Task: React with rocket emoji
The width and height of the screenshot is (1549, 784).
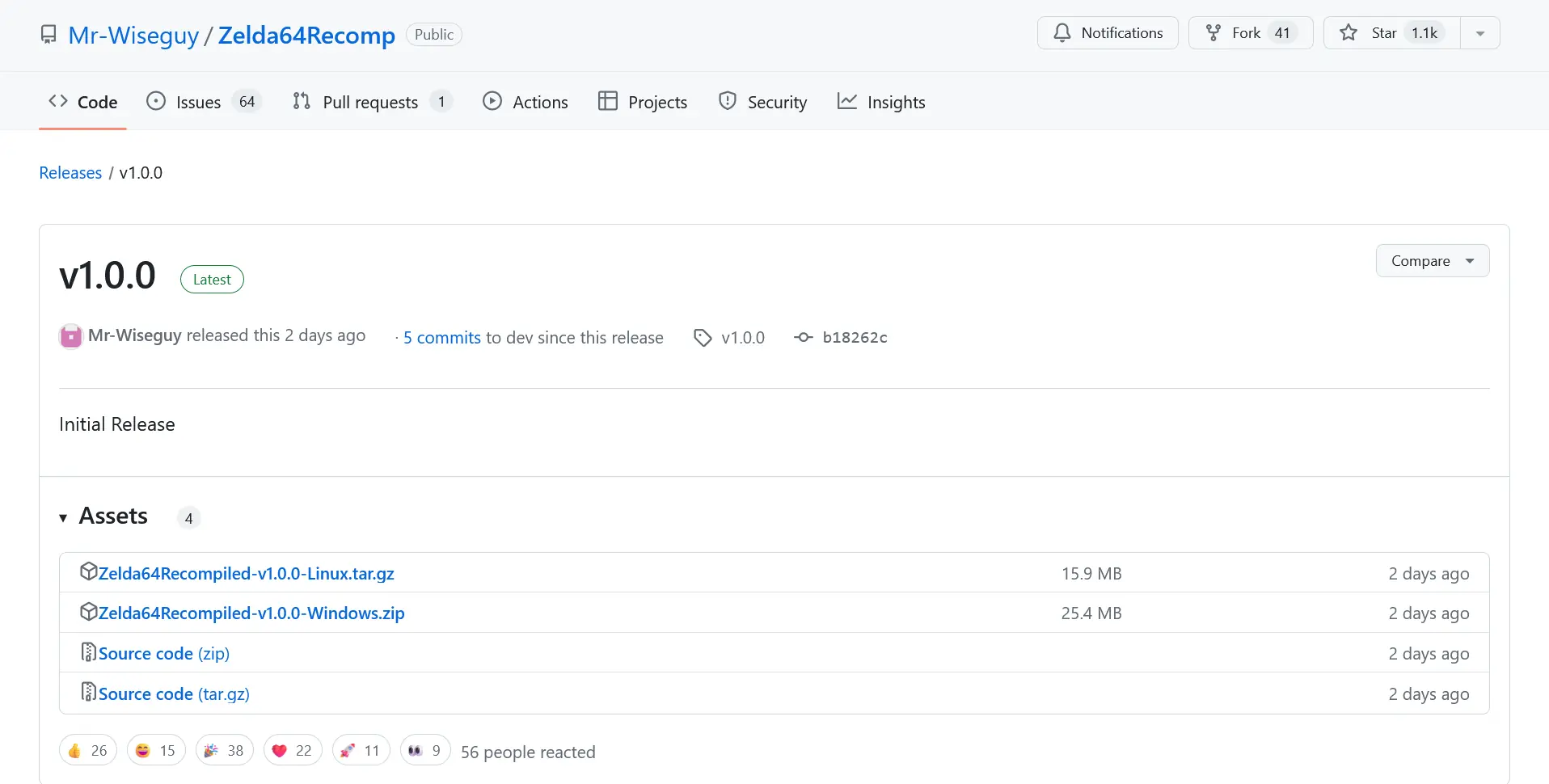Action: pos(361,751)
